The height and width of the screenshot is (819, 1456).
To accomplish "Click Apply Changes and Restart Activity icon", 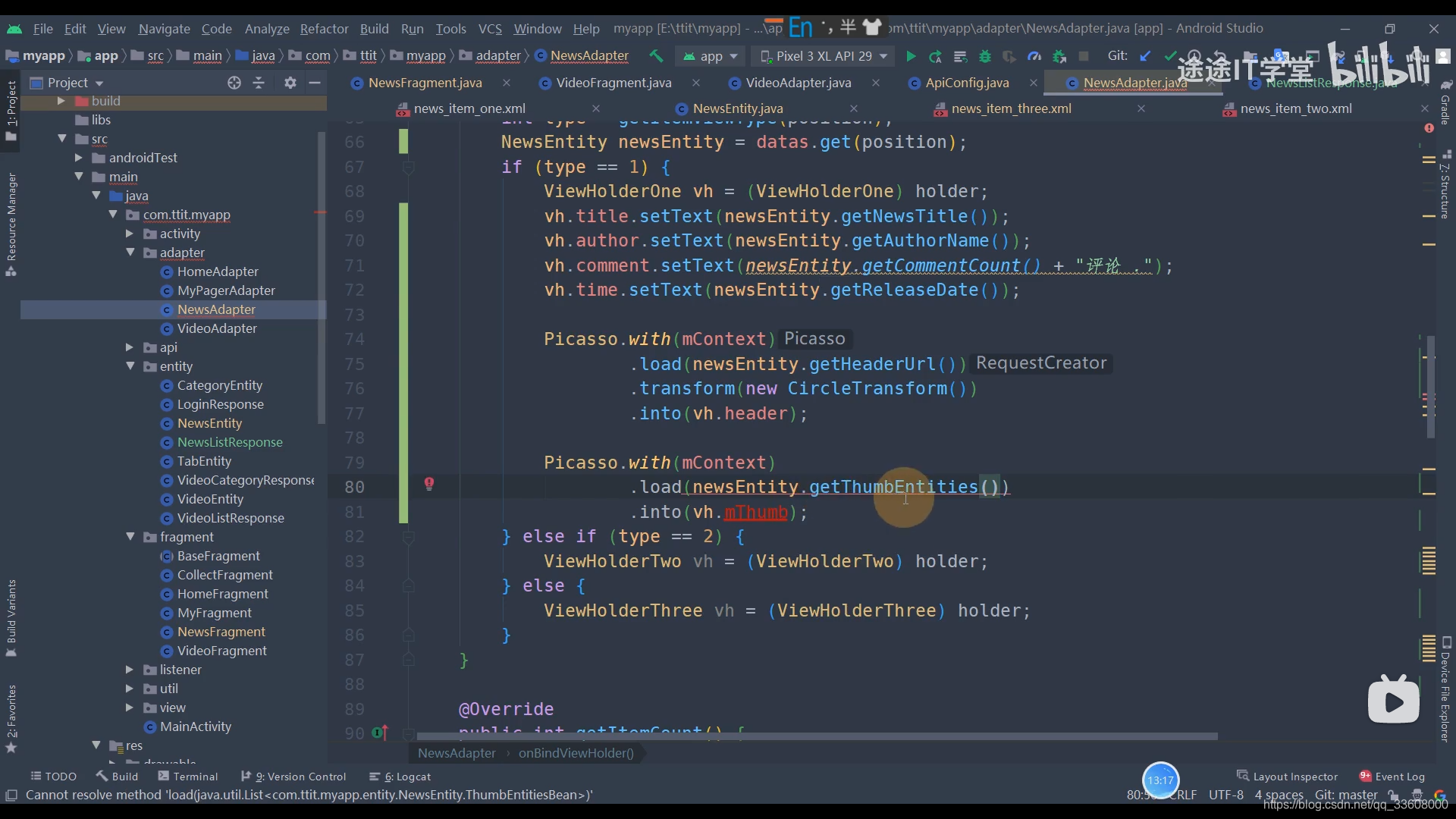I will point(935,56).
